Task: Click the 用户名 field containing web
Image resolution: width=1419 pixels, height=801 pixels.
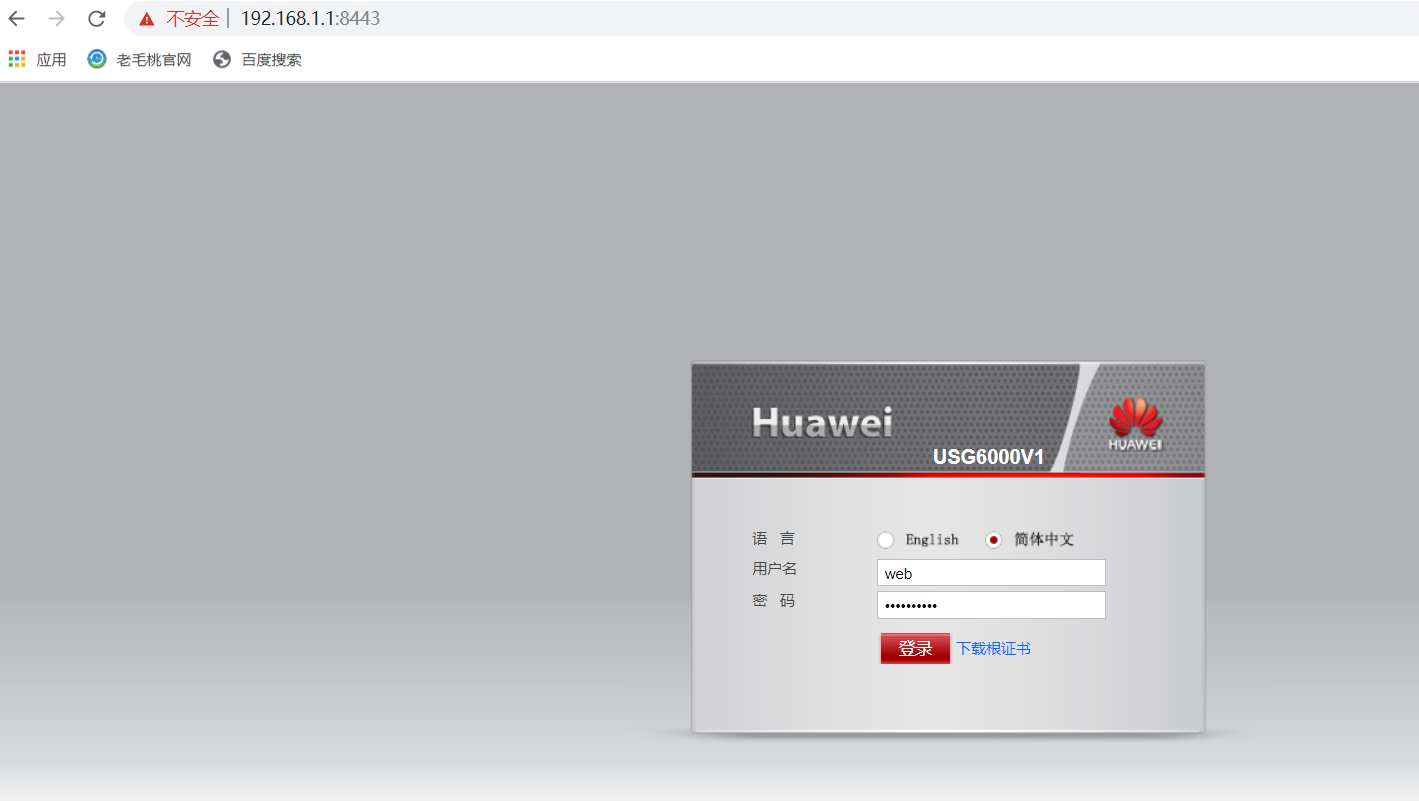Action: point(991,573)
